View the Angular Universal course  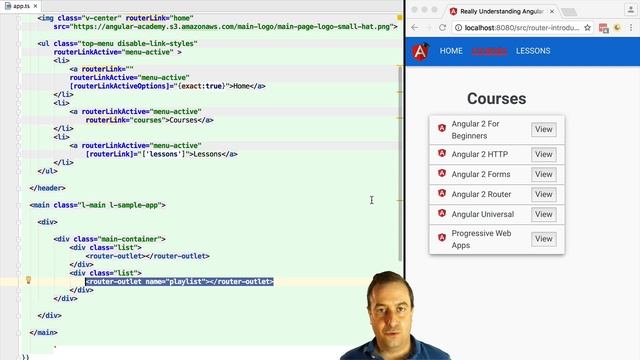pyautogui.click(x=544, y=214)
